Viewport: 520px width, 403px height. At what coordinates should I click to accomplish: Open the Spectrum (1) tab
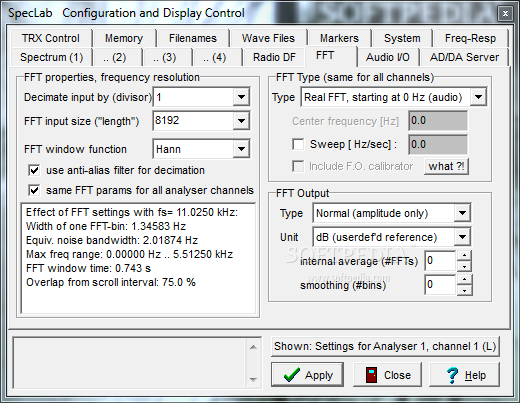(x=51, y=57)
